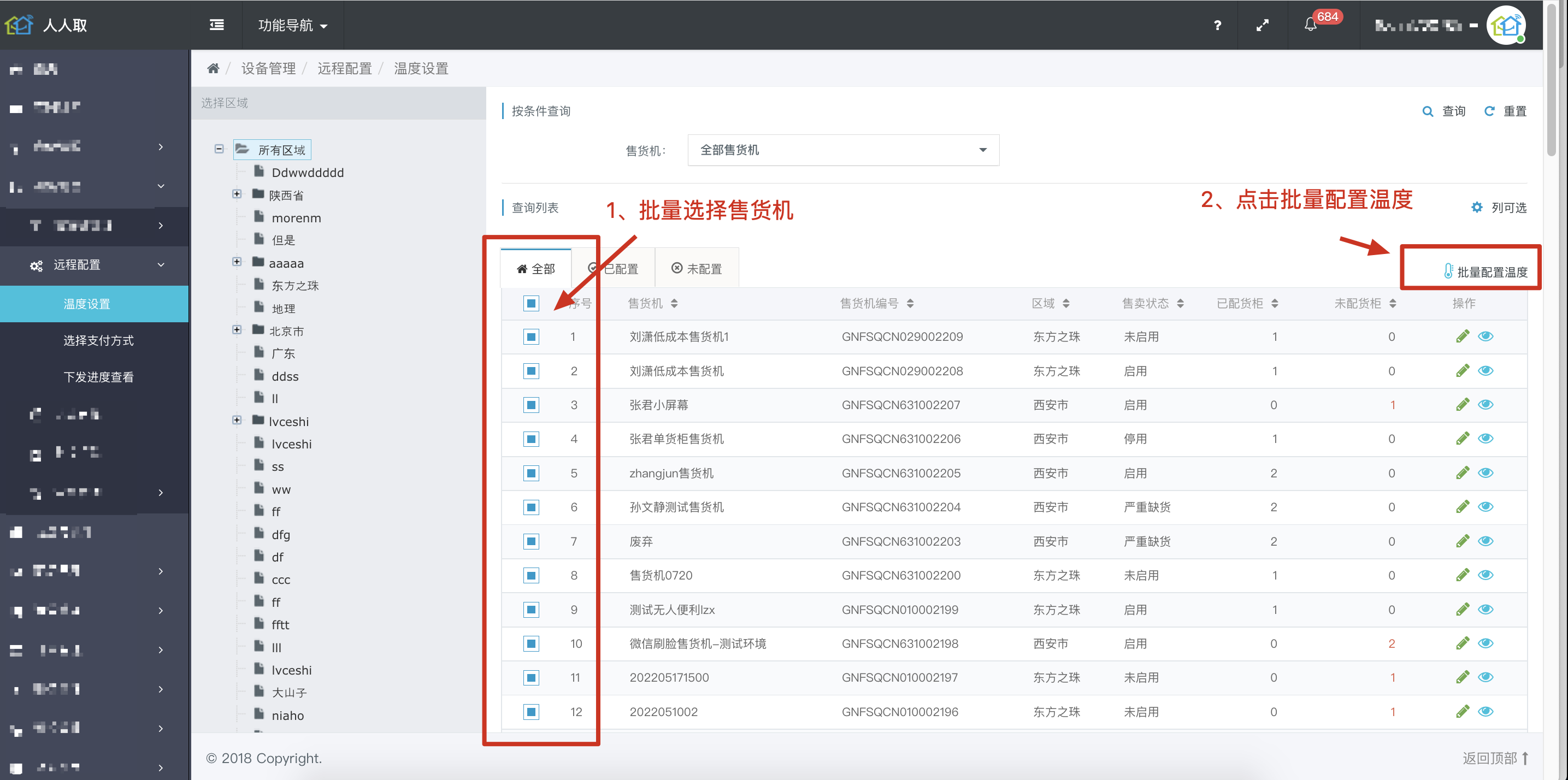
Task: Click view eye icon for 刘潇低成本售货机1
Action: coord(1485,336)
